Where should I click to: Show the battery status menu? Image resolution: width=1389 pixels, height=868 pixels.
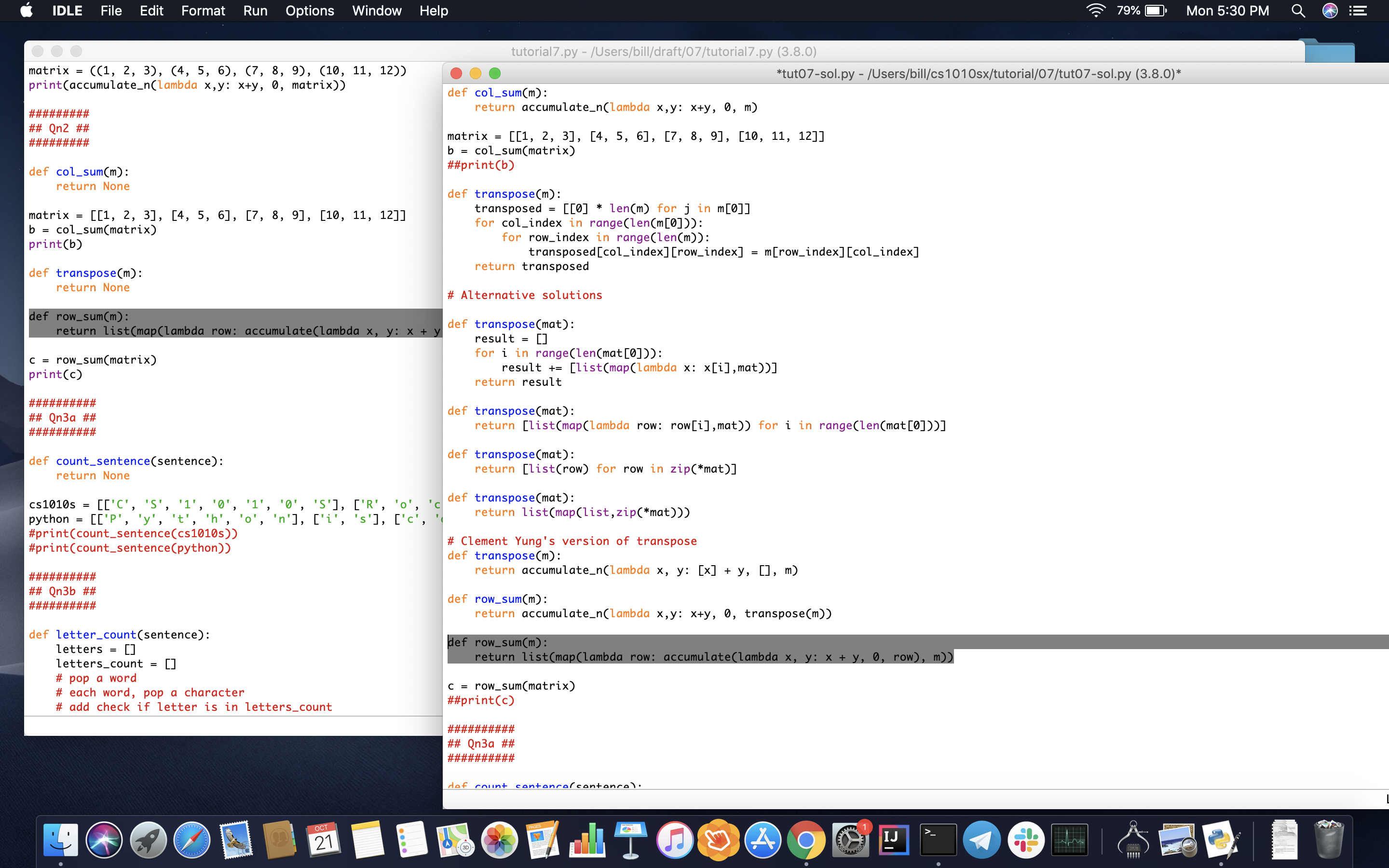pos(1155,11)
